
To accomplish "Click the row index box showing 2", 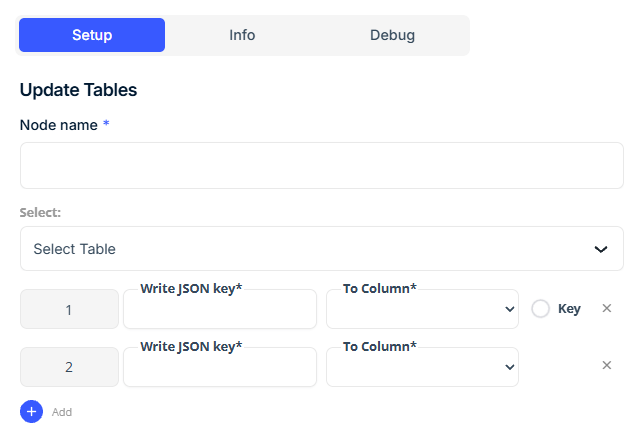I will [69, 367].
